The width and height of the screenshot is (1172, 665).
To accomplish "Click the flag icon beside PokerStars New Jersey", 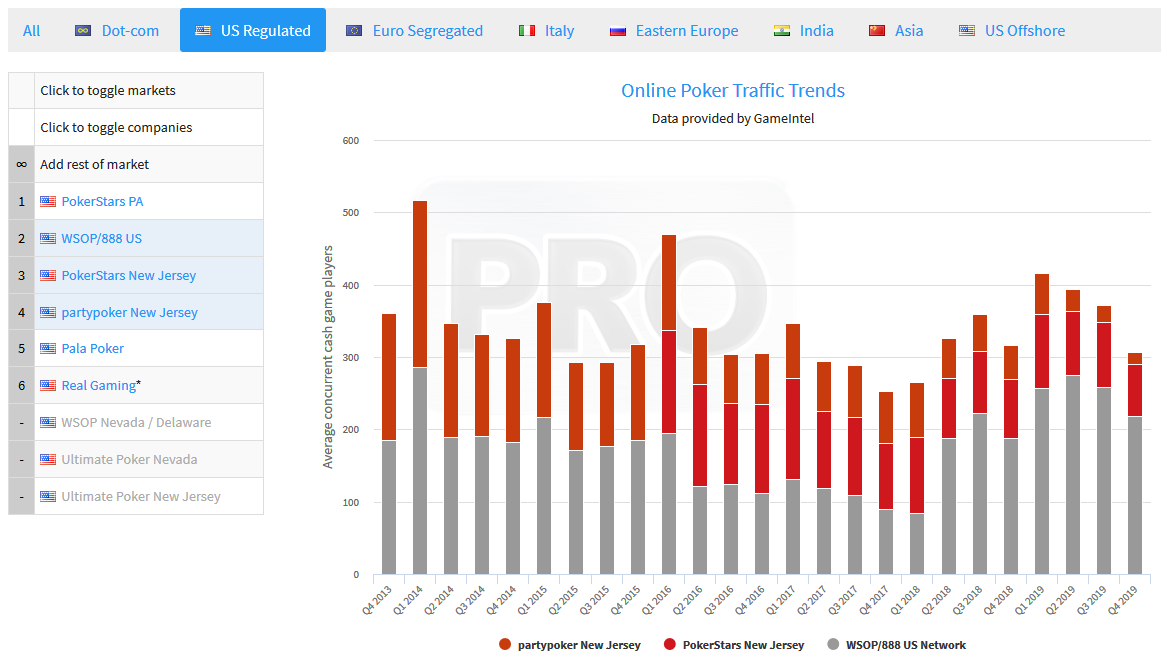I will (48, 276).
